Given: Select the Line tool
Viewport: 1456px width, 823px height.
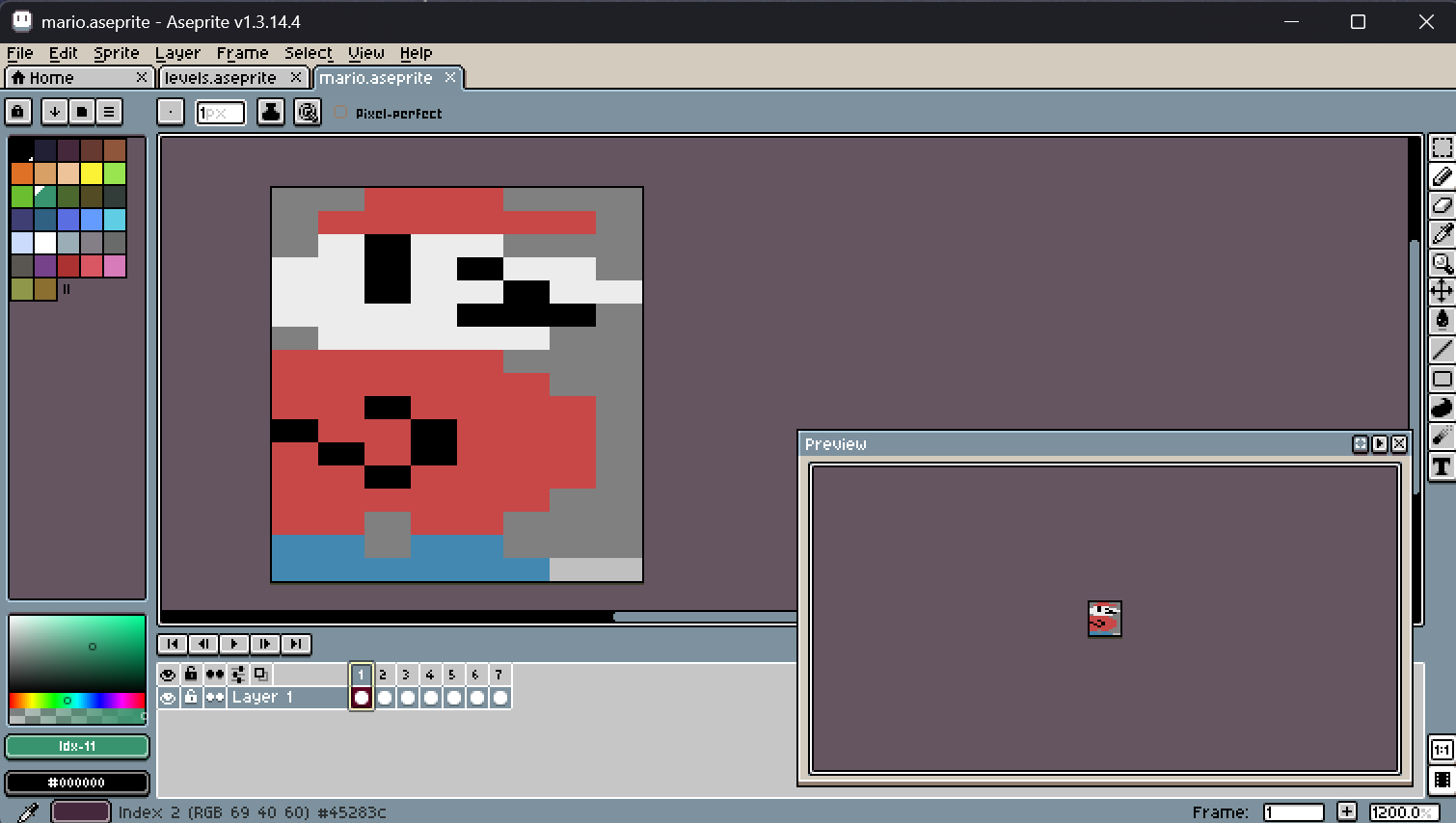Looking at the screenshot, I should 1442,350.
